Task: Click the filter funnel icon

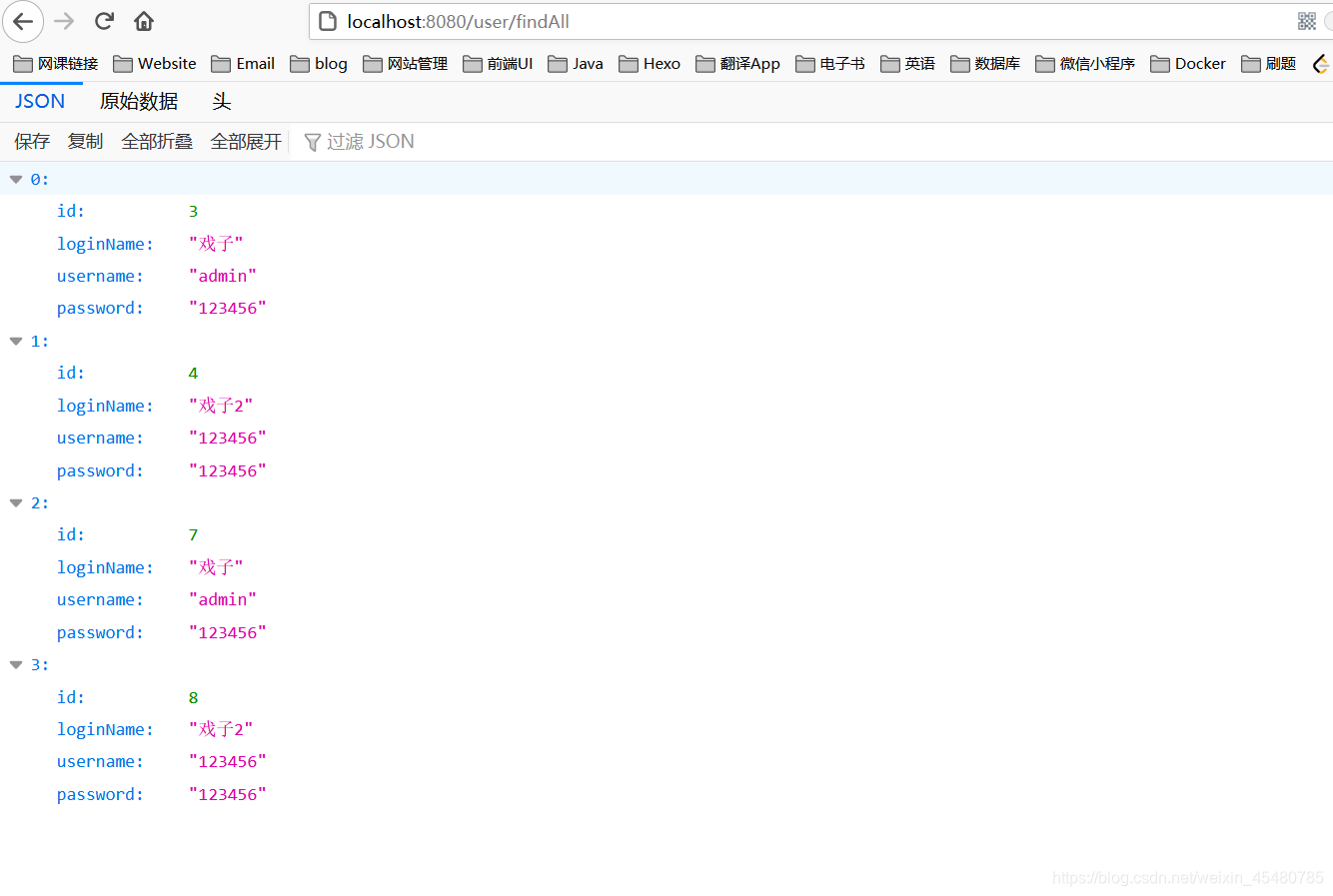Action: [x=312, y=142]
